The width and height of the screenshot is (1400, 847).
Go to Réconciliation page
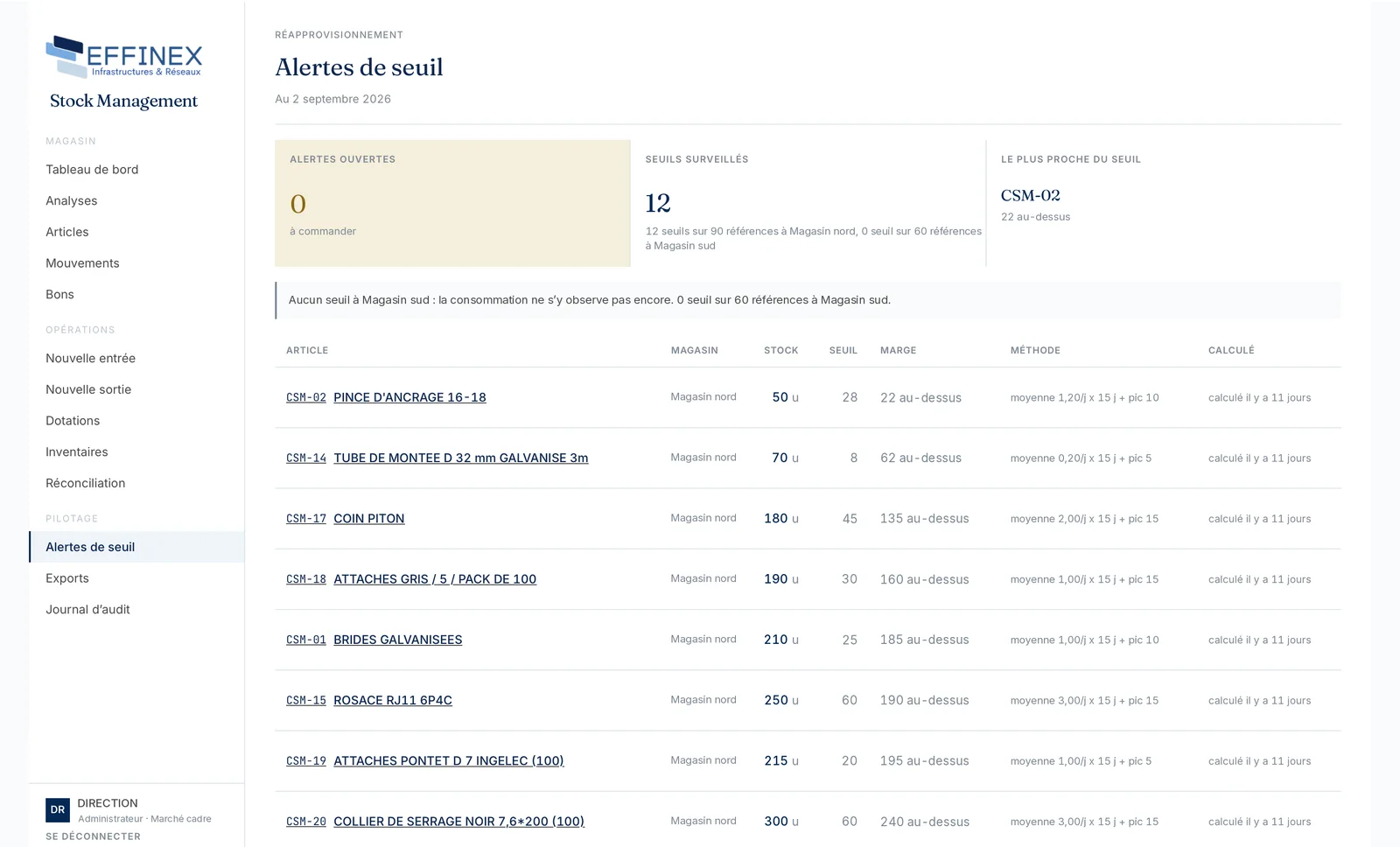tap(86, 483)
